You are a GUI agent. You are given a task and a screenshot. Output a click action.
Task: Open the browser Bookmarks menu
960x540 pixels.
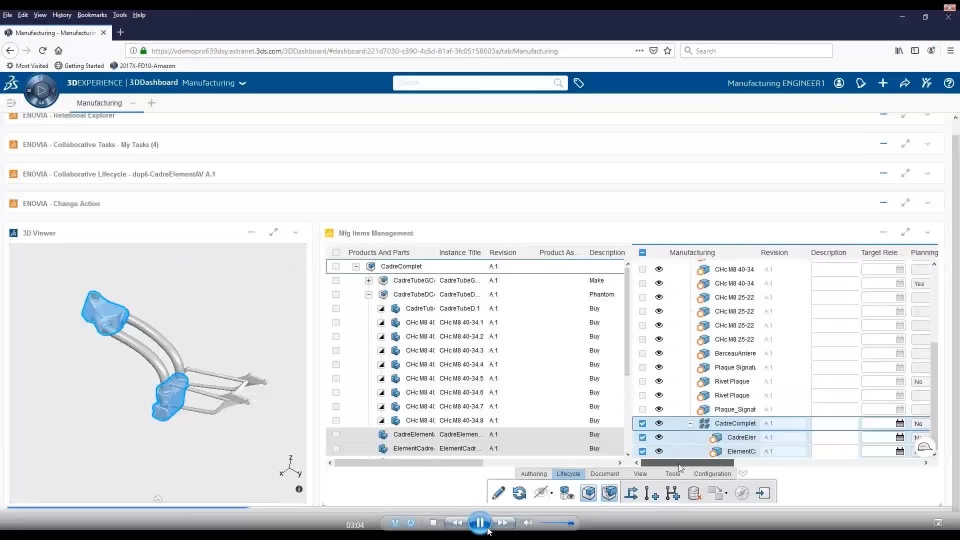point(92,15)
